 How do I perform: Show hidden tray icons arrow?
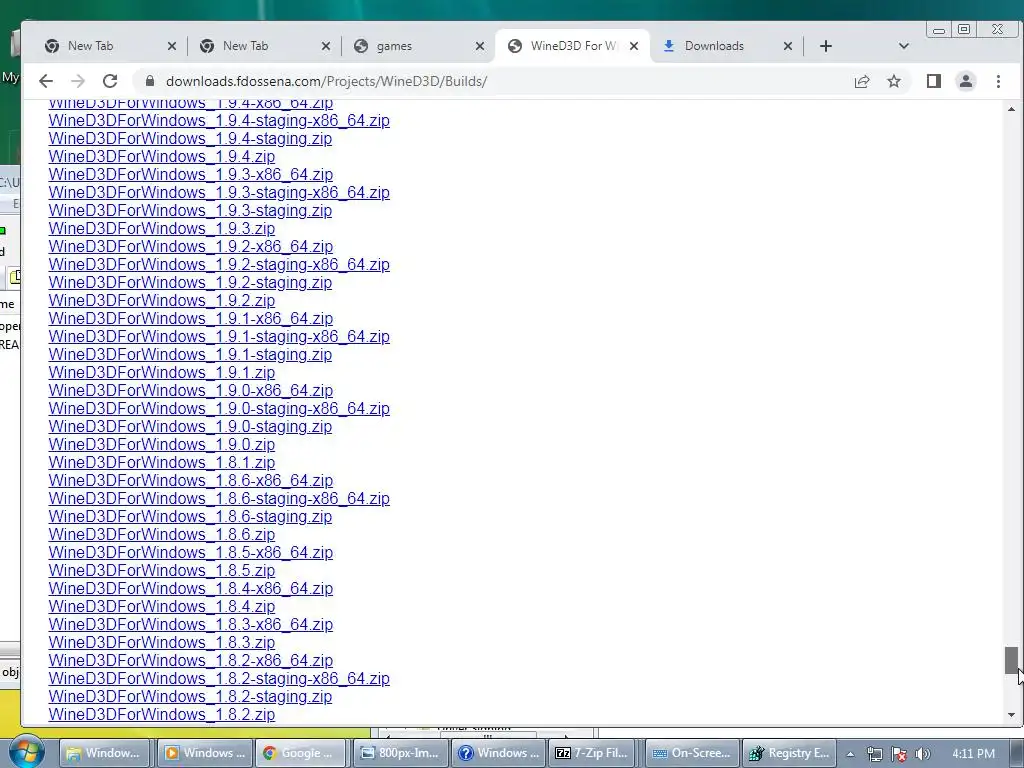pos(850,754)
